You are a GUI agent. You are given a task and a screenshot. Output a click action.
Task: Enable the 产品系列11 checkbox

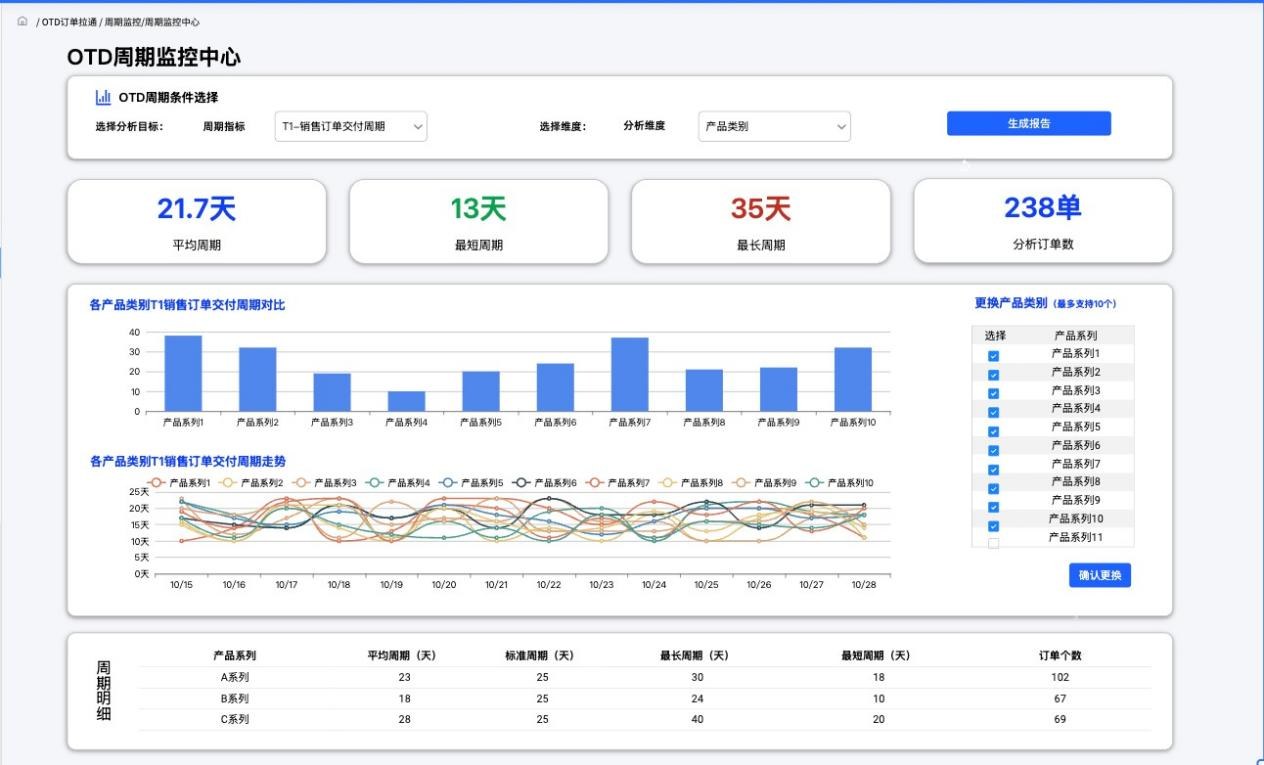[x=993, y=543]
